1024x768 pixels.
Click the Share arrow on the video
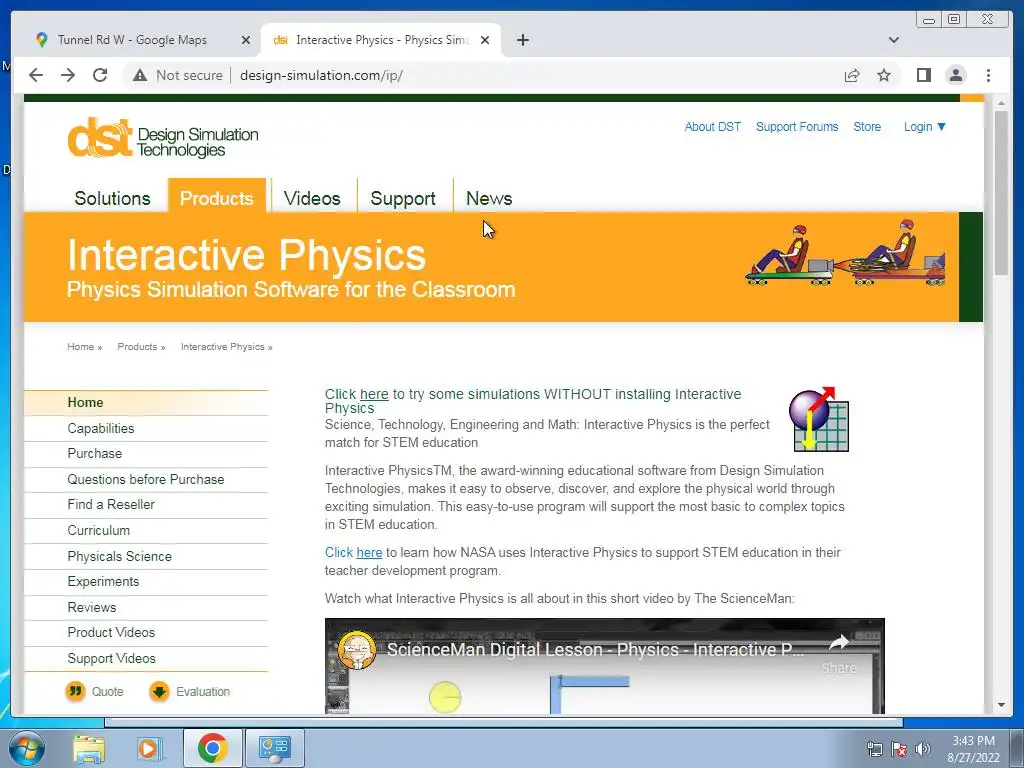(839, 643)
